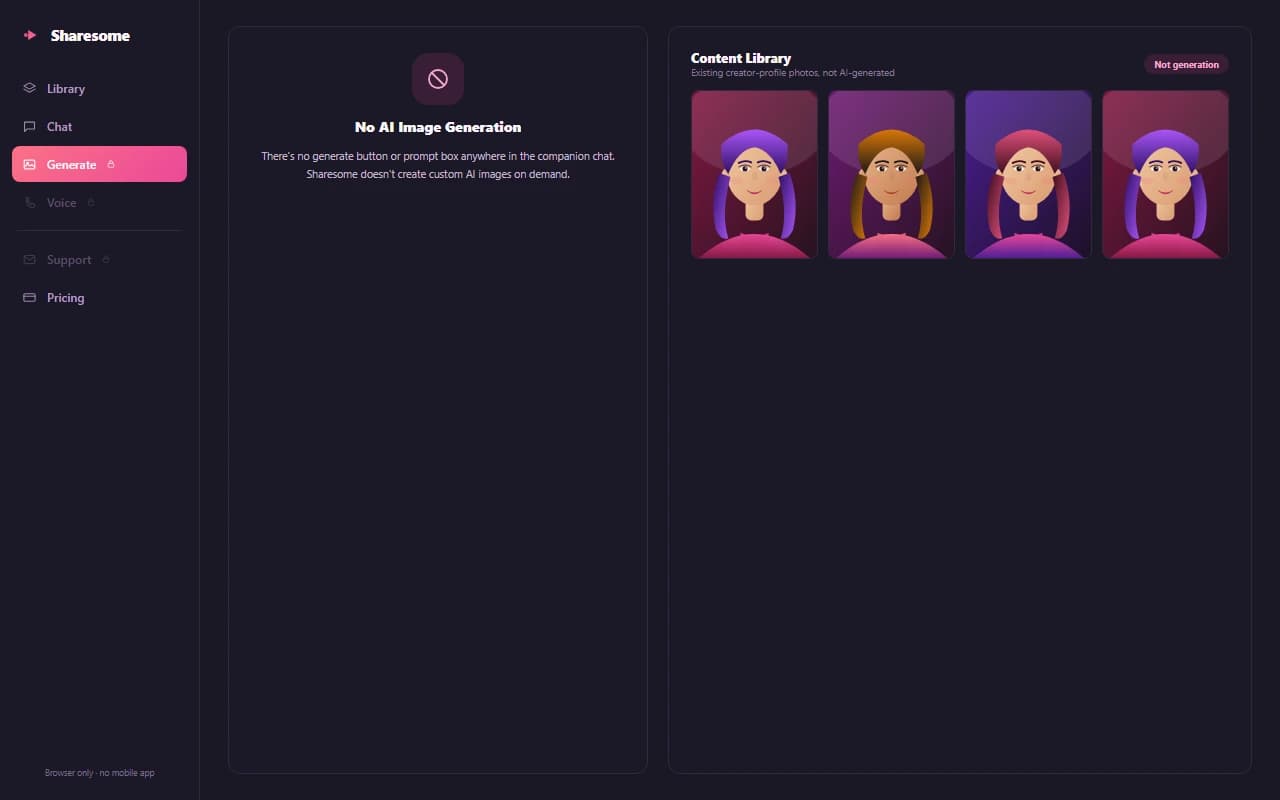Open the first purple-haired thumbnail in Content Library
1280x800 pixels.
[754, 175]
